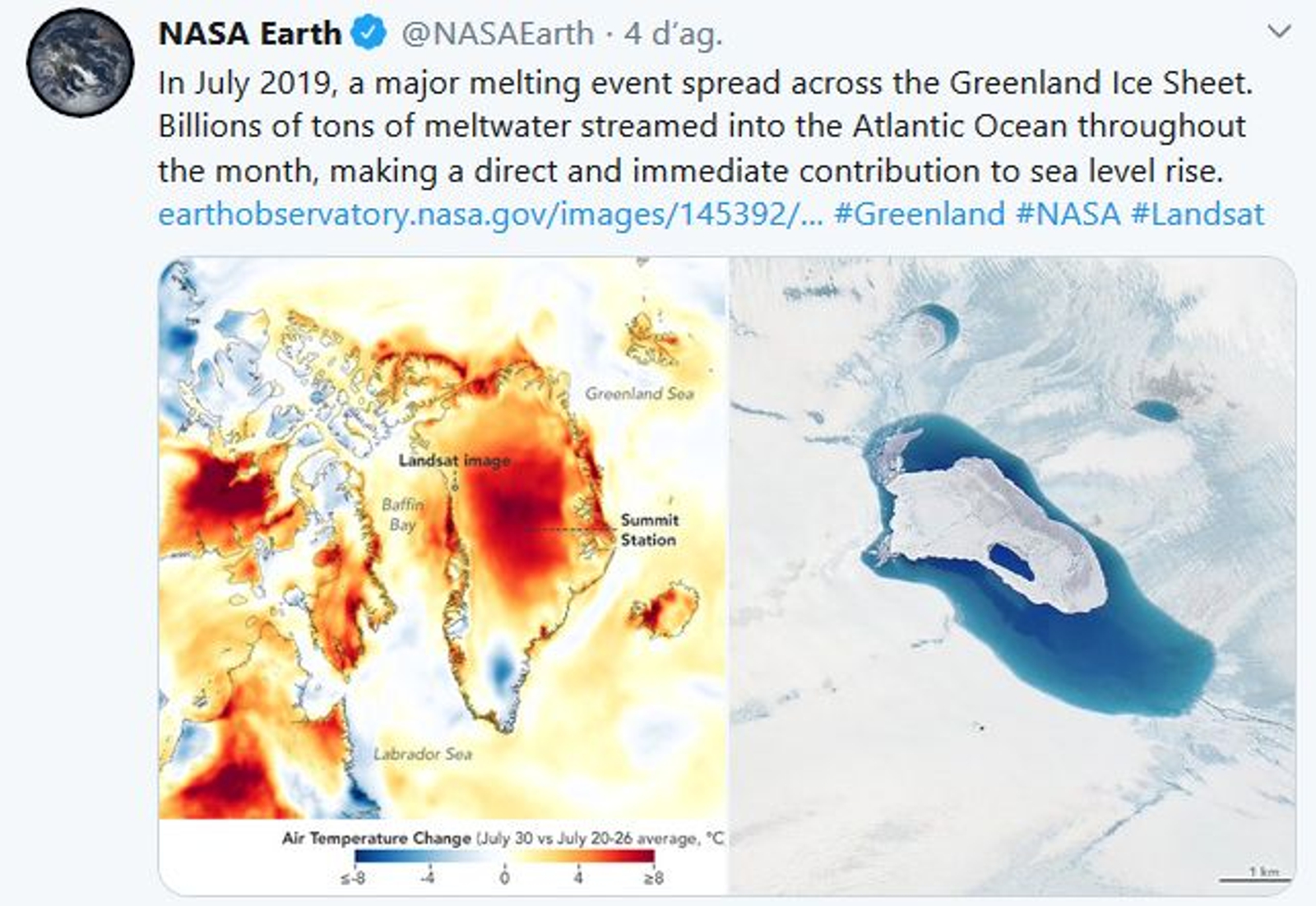The image size is (1316, 906).
Task: Click the tweet date "4 d'ag."
Action: pos(673,34)
